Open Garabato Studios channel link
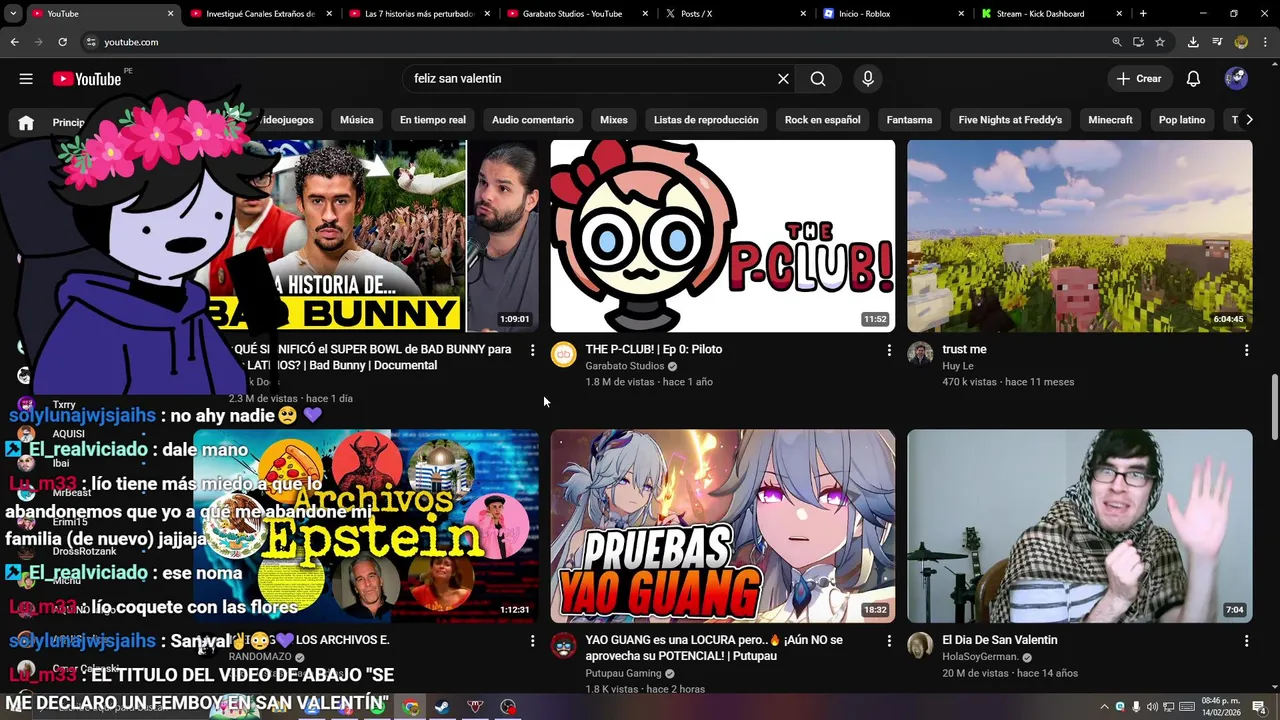The image size is (1280, 720). pos(625,366)
